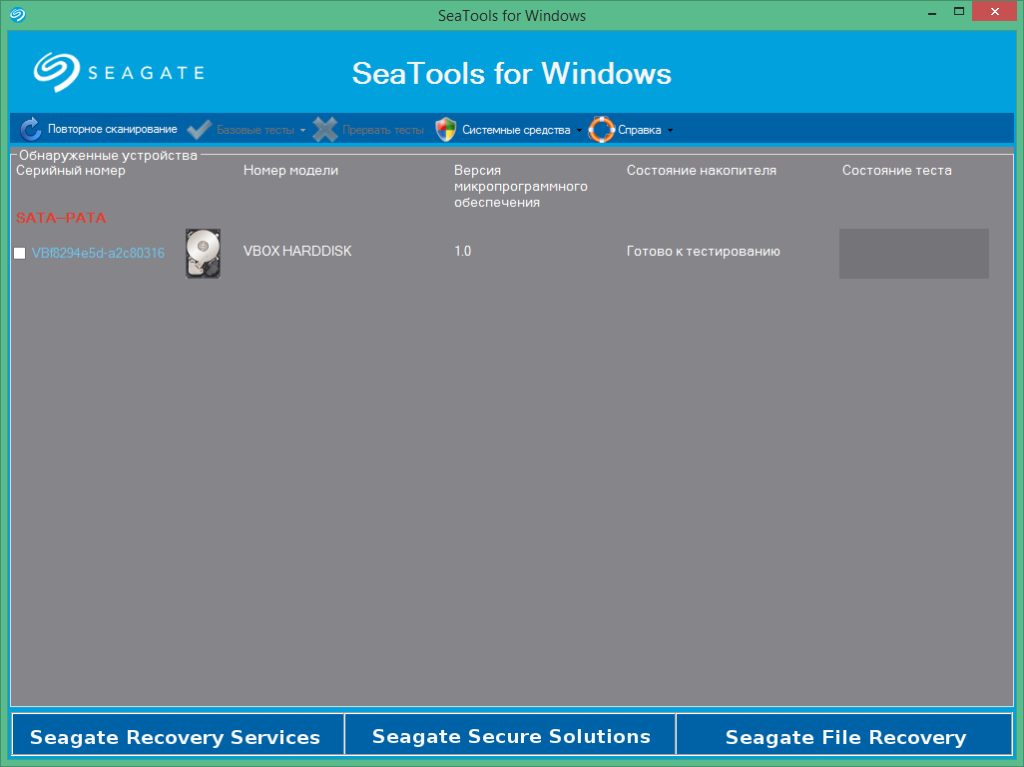Click the Seagate logo in the header
Image resolution: width=1024 pixels, height=767 pixels.
point(119,72)
